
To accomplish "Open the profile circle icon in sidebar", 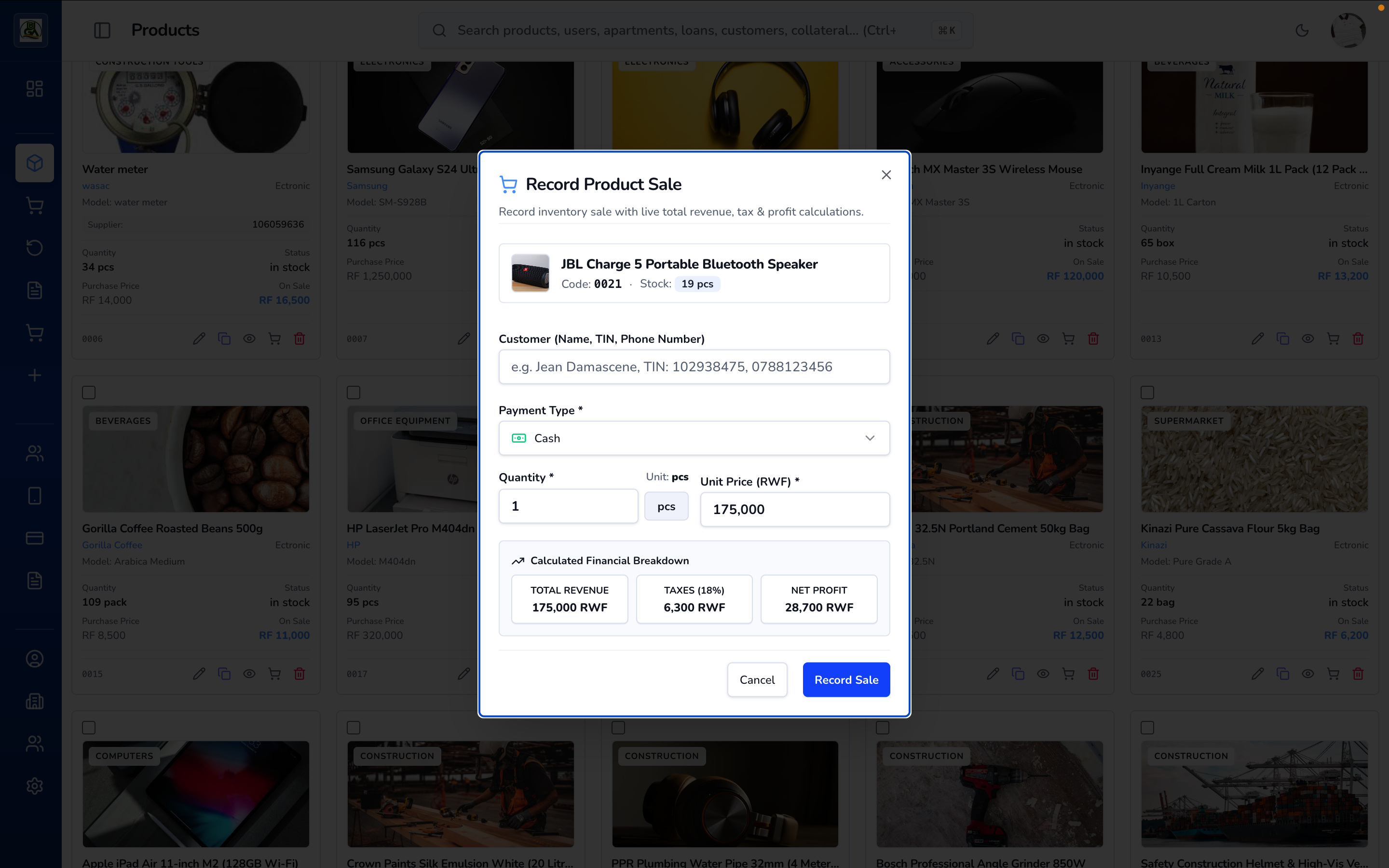I will tap(34, 658).
